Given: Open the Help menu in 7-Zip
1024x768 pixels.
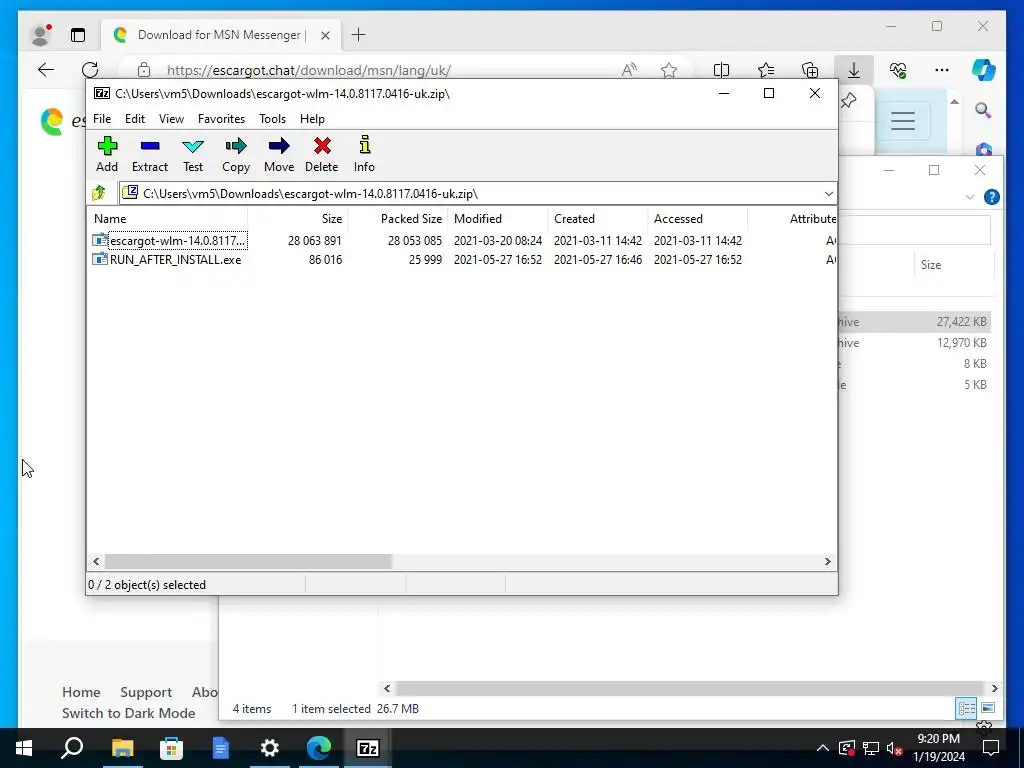Looking at the screenshot, I should click(312, 119).
